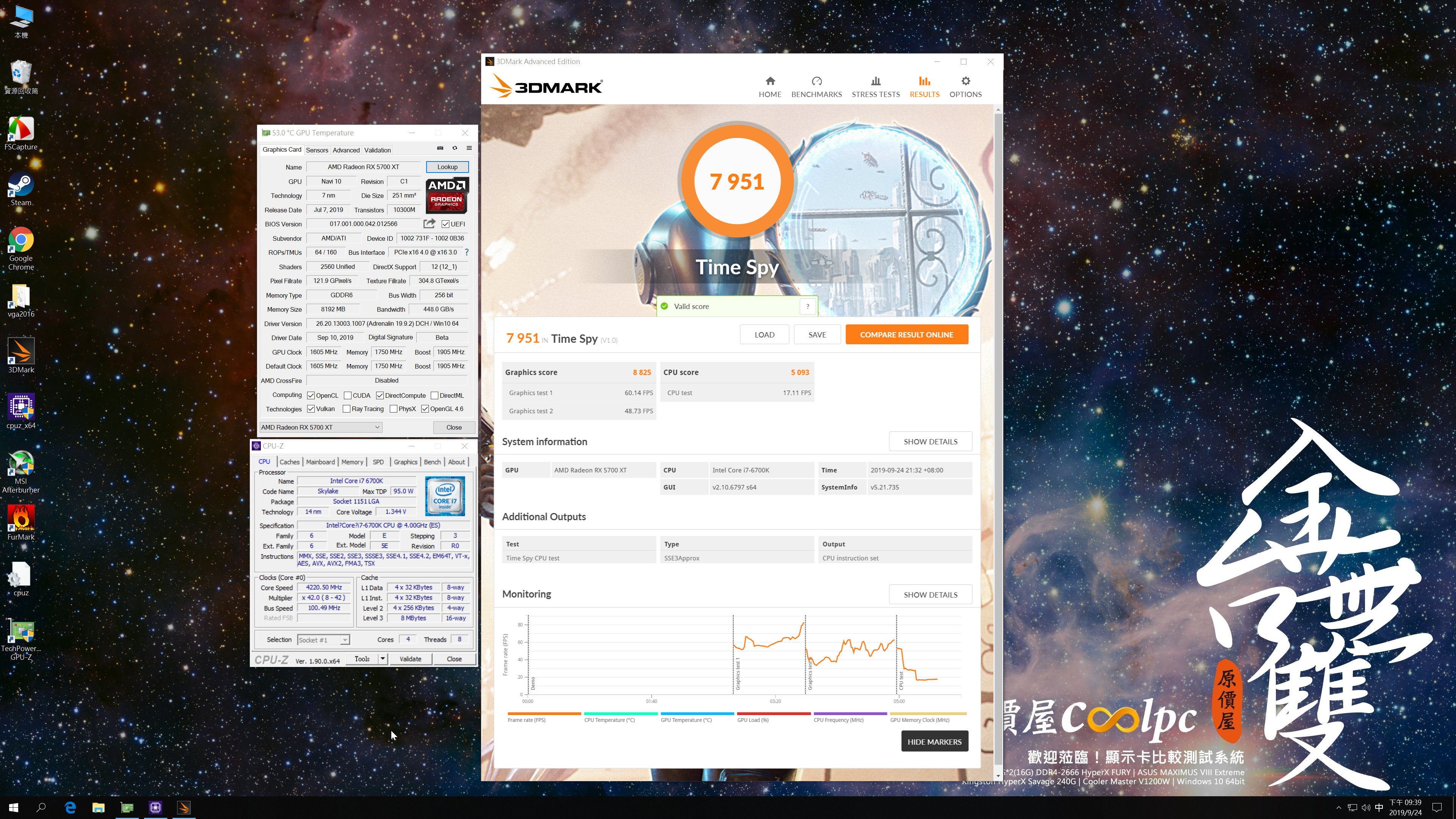Screen dimensions: 1456x819
Task: Click COMPARE RESULT ONLINE button
Action: tap(907, 334)
